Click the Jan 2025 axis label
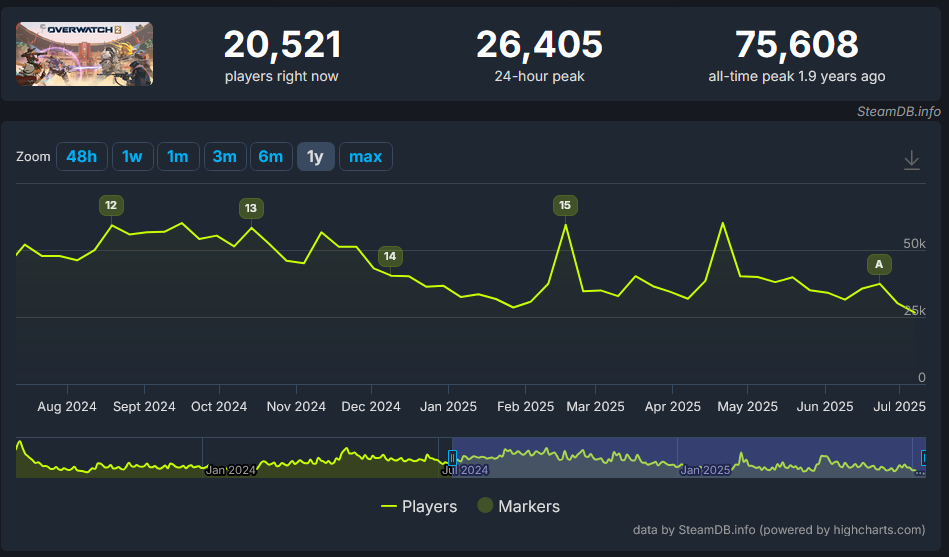949x557 pixels. click(x=448, y=406)
